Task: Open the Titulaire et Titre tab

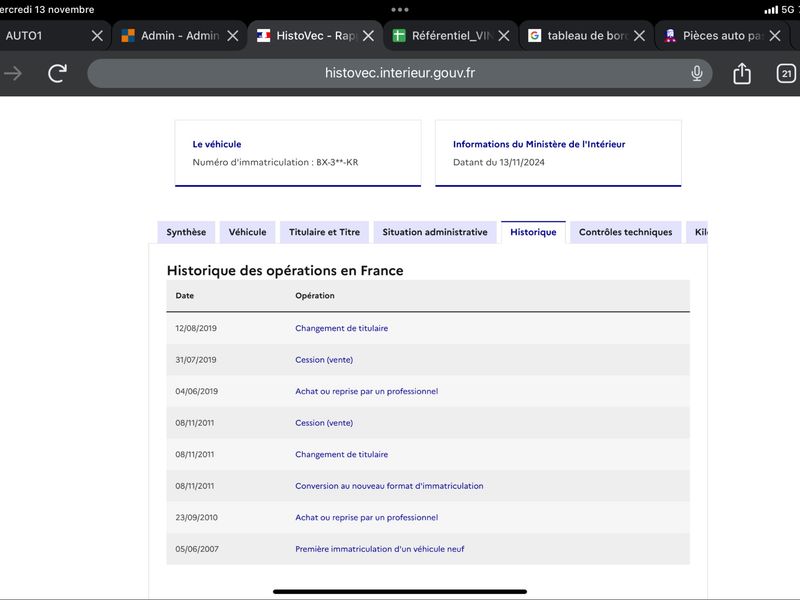Action: coord(324,232)
